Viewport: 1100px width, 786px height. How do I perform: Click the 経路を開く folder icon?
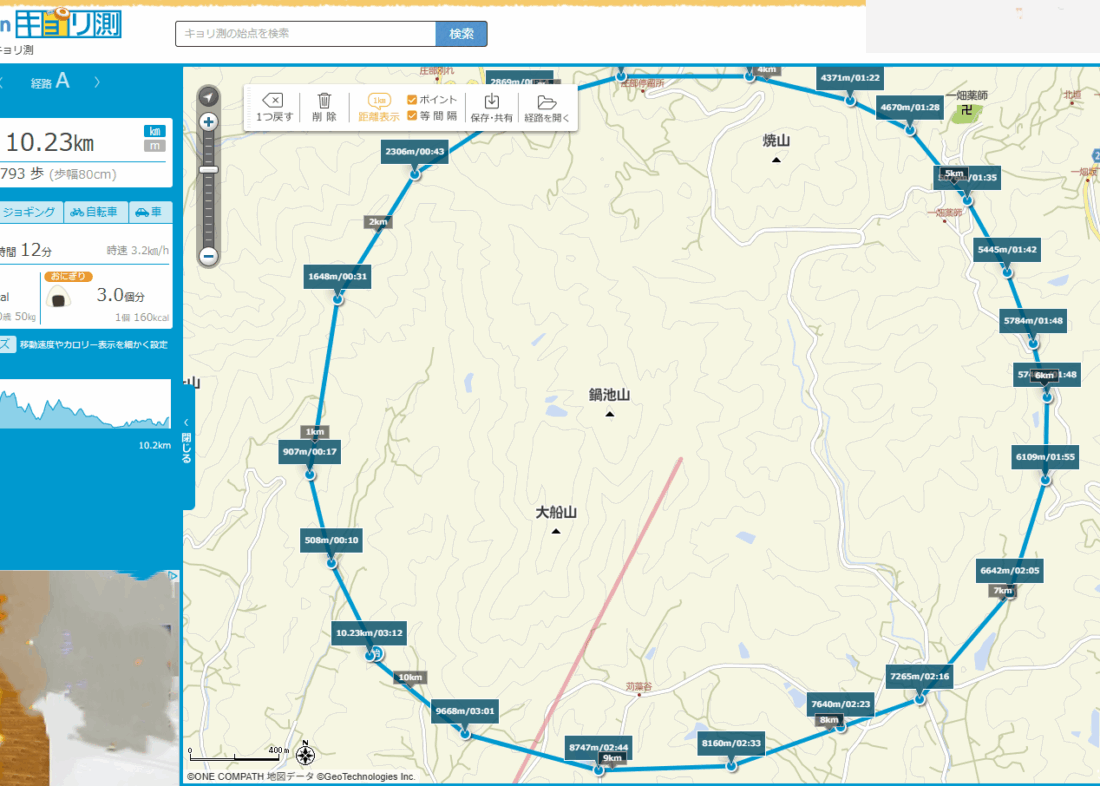tap(546, 102)
